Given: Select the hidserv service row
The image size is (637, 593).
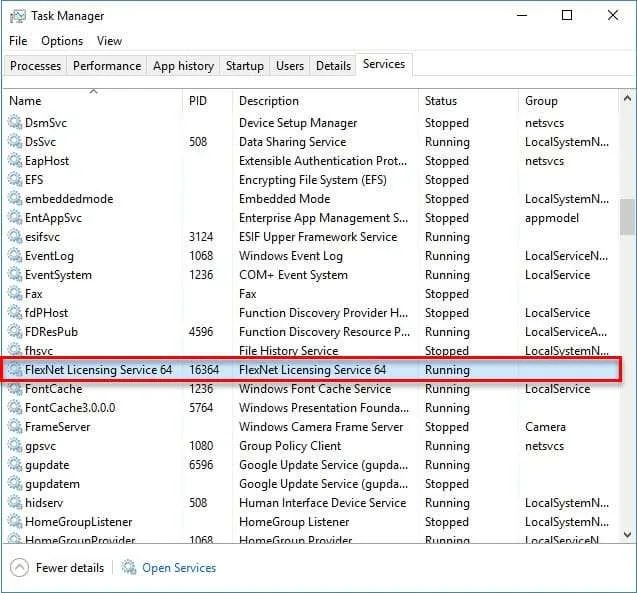Looking at the screenshot, I should click(x=310, y=503).
